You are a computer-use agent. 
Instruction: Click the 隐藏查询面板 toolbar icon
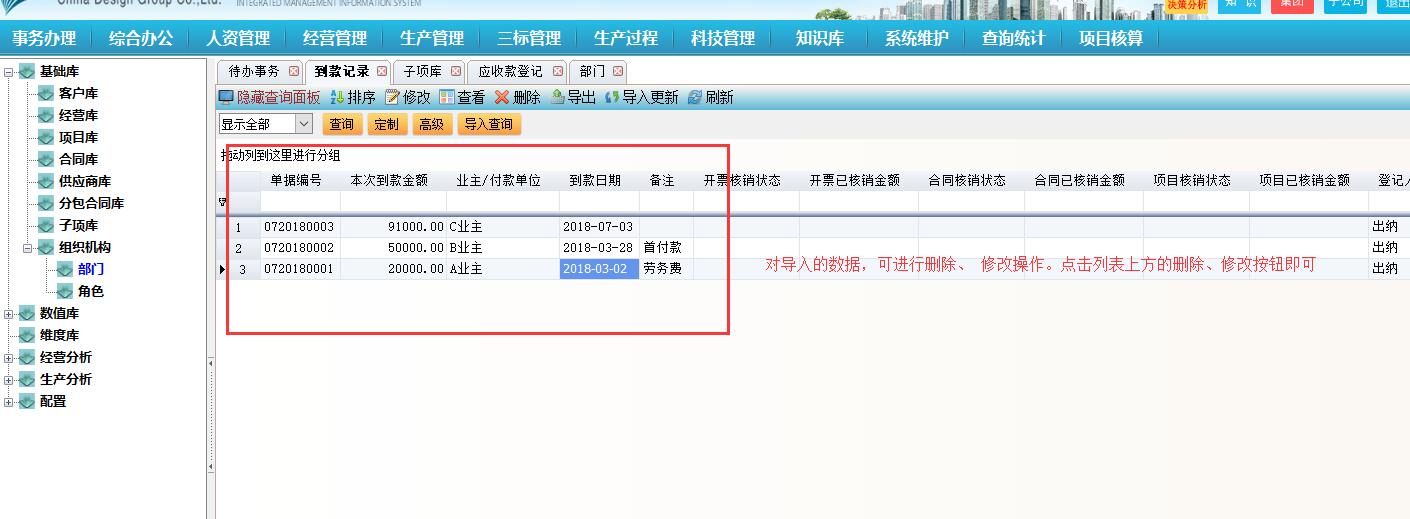coord(226,97)
